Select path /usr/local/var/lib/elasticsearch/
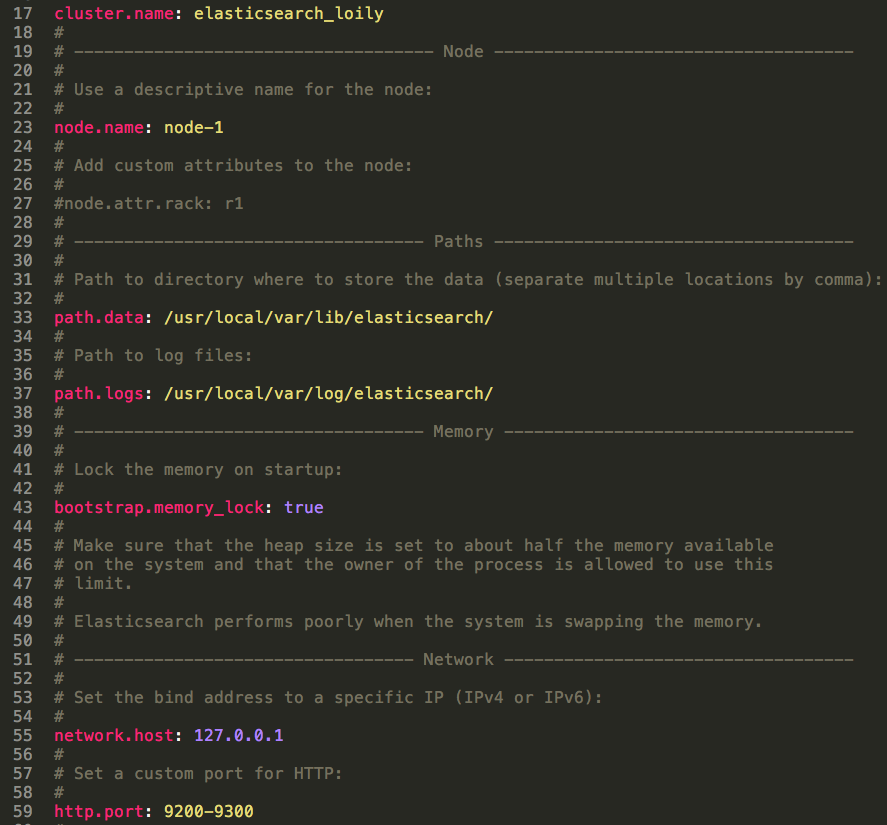The image size is (887, 825). pyautogui.click(x=329, y=317)
